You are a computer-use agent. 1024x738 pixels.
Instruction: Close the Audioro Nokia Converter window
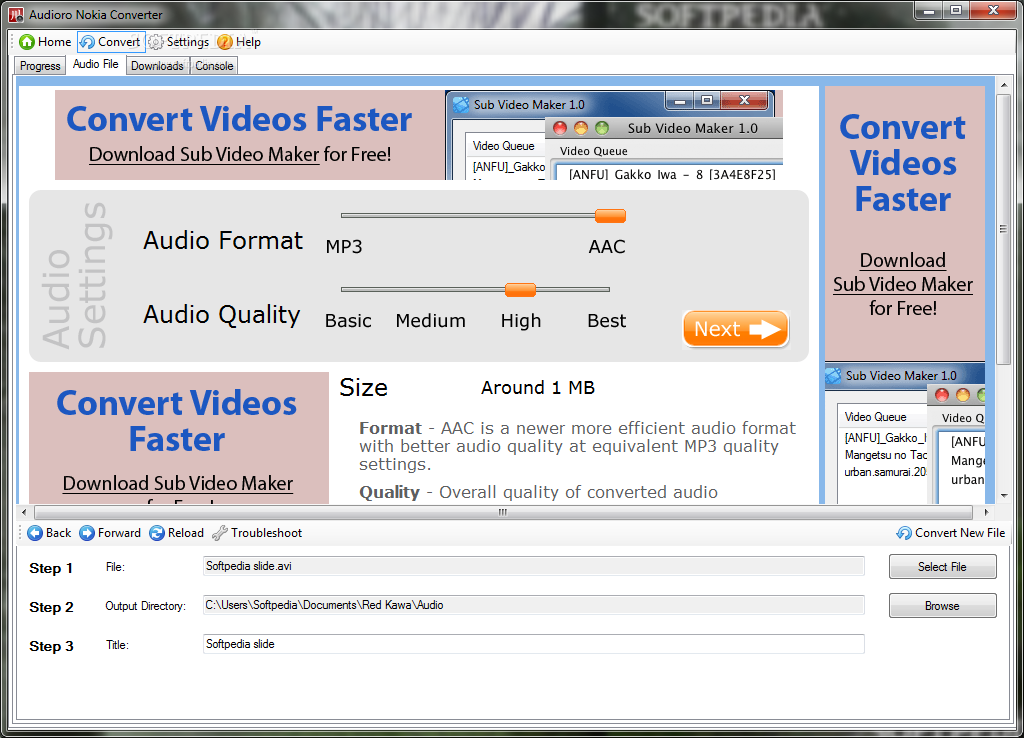[993, 11]
